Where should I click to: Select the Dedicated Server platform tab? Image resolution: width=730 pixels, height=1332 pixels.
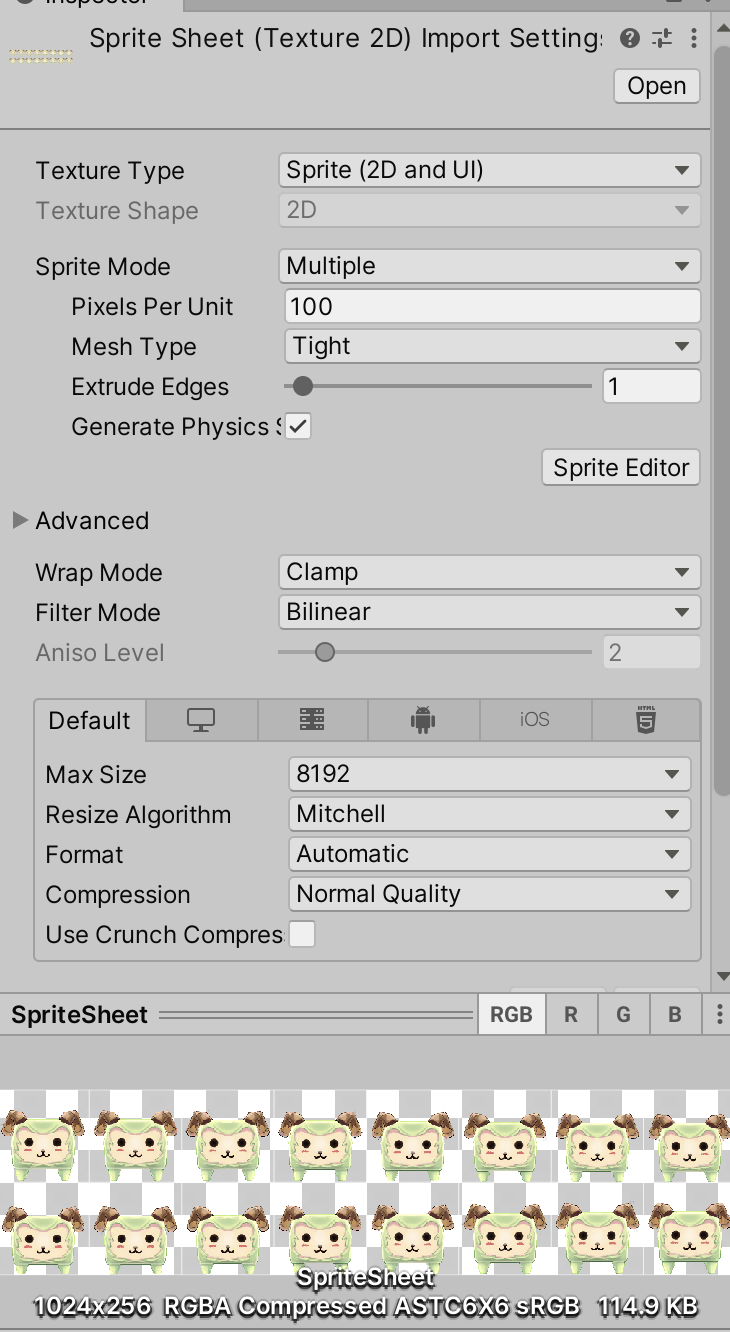(312, 720)
